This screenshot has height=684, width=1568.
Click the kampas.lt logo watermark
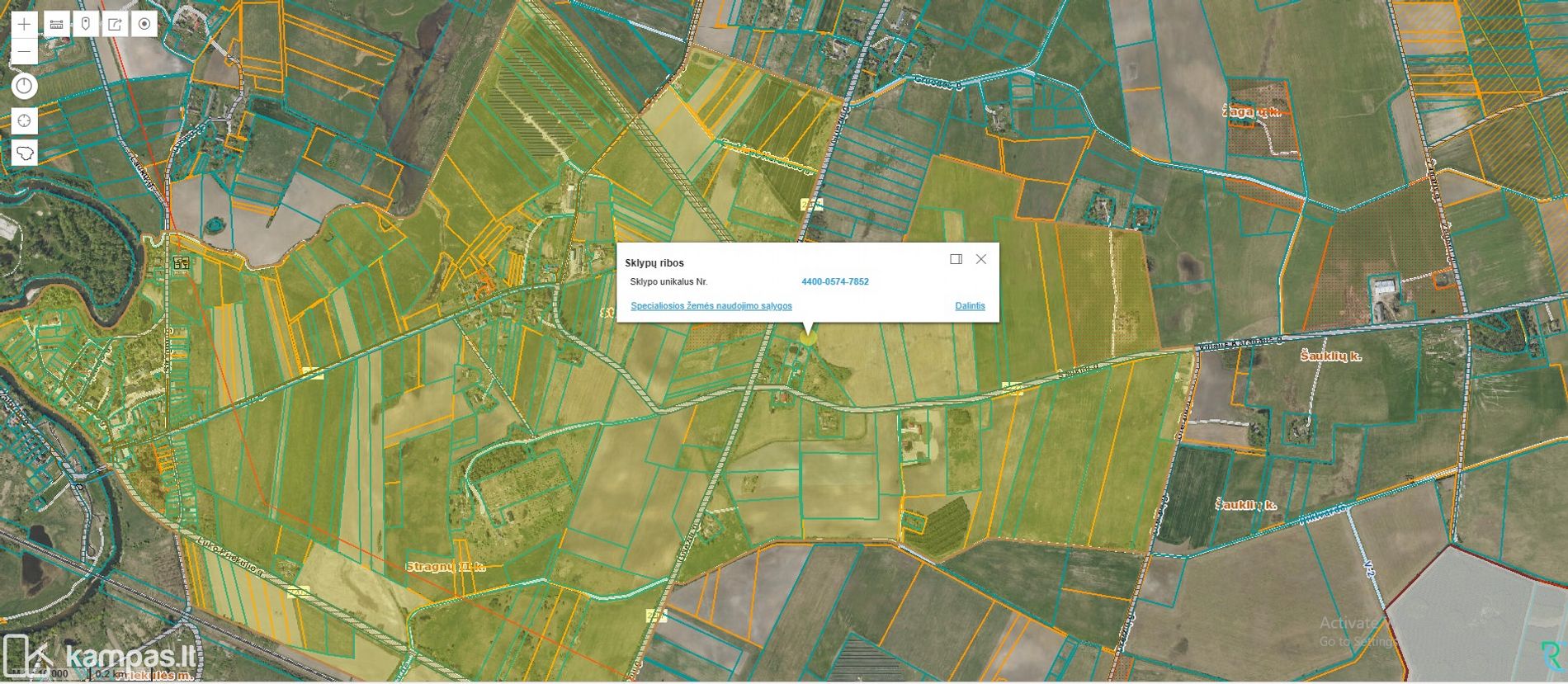tap(103, 656)
